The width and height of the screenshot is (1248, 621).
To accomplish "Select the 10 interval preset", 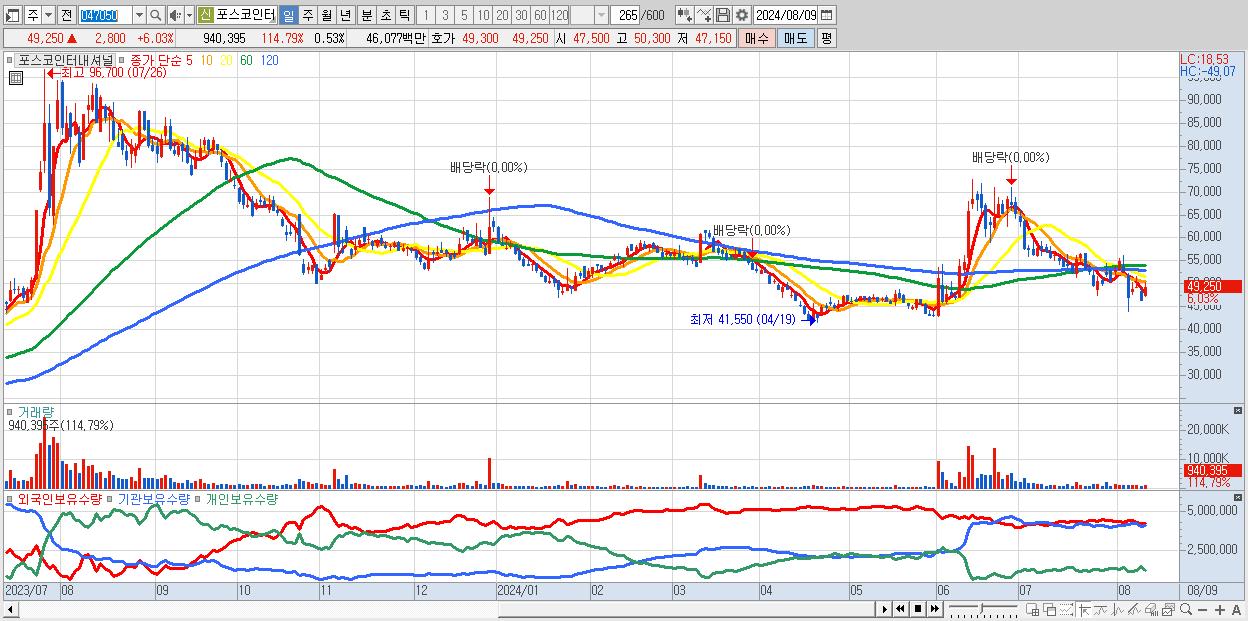I will pos(483,15).
